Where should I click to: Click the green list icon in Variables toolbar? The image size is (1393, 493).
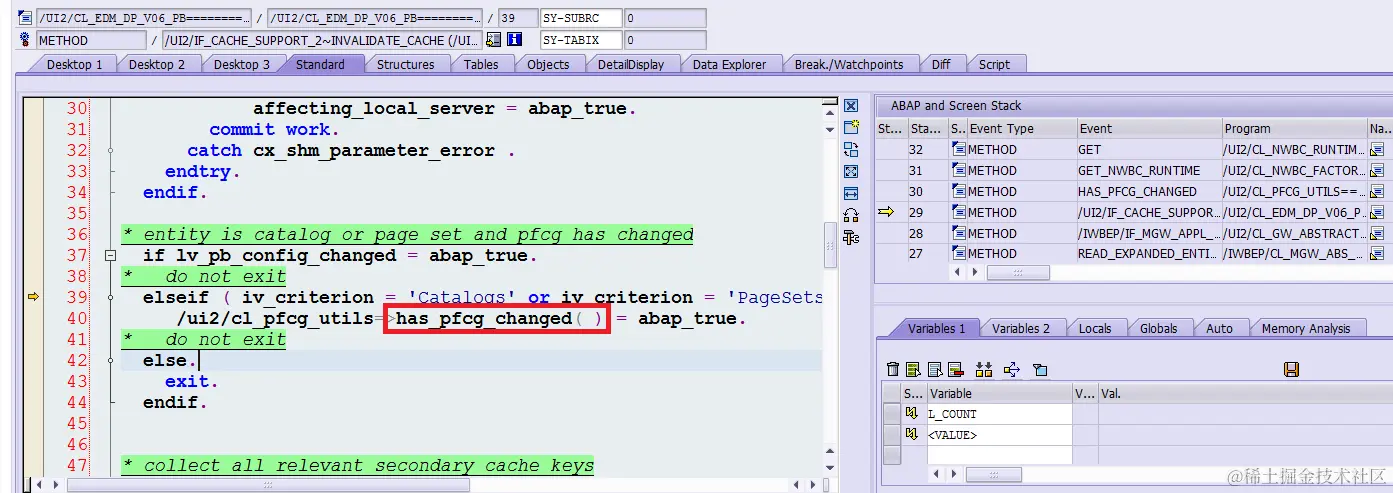pyautogui.click(x=914, y=370)
